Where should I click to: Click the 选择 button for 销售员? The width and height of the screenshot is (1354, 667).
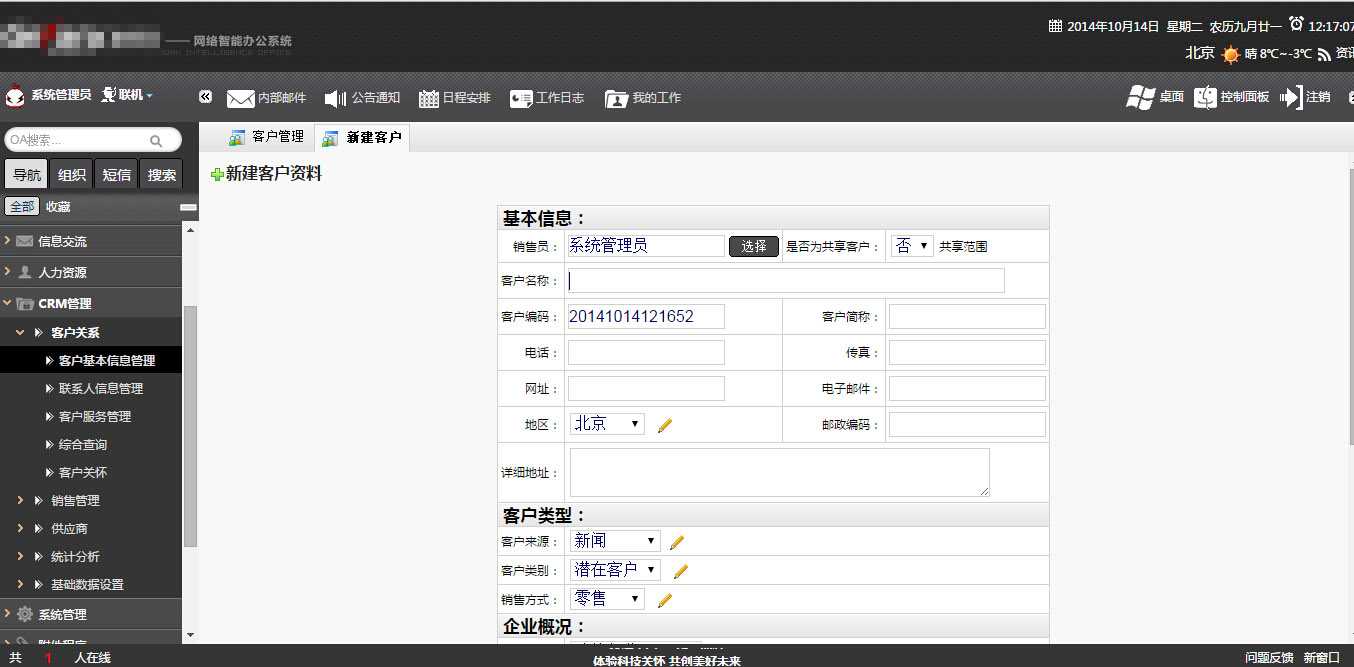[754, 246]
